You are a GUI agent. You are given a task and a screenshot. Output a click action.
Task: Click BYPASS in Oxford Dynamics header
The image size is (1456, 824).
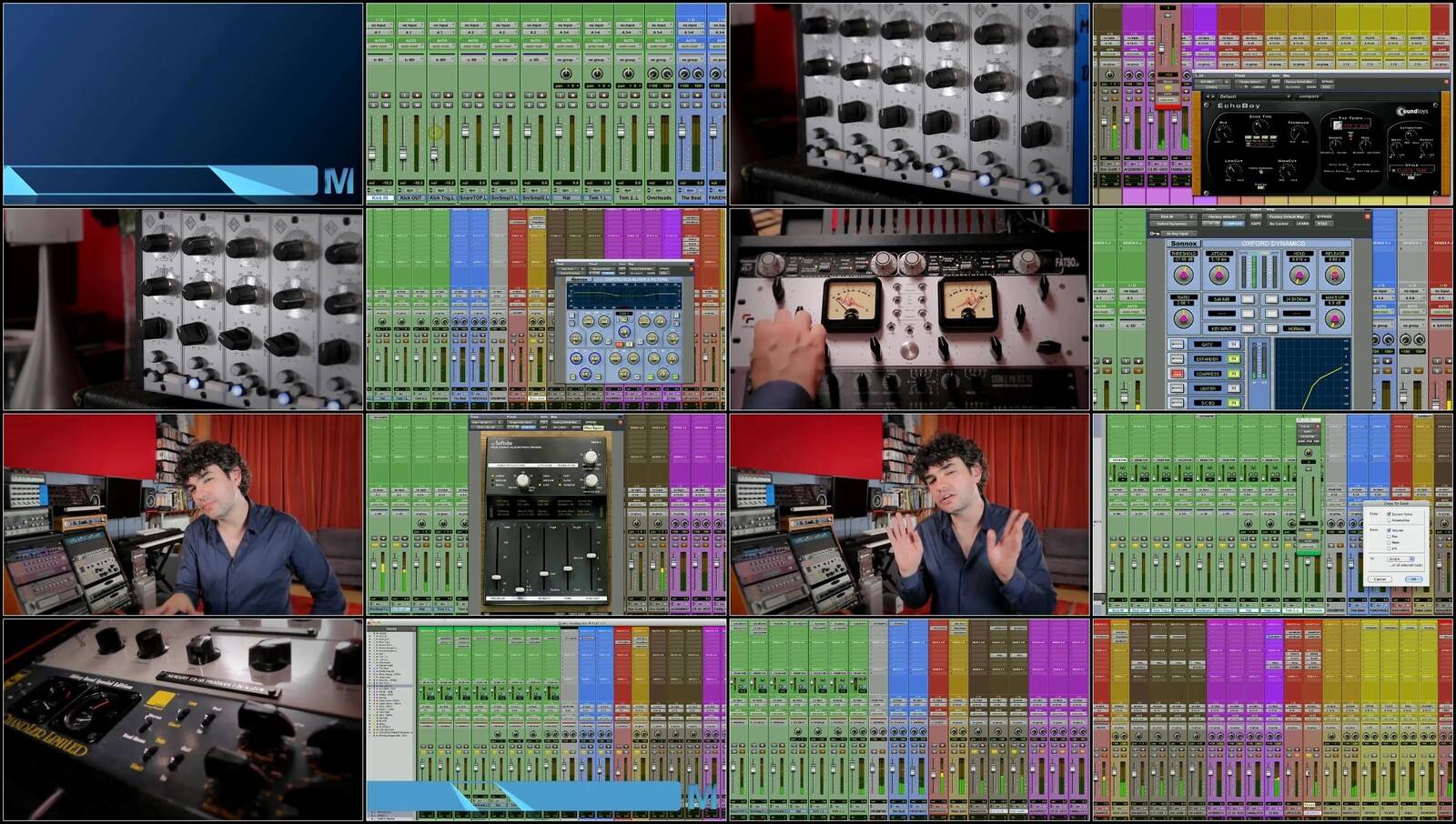[1324, 216]
